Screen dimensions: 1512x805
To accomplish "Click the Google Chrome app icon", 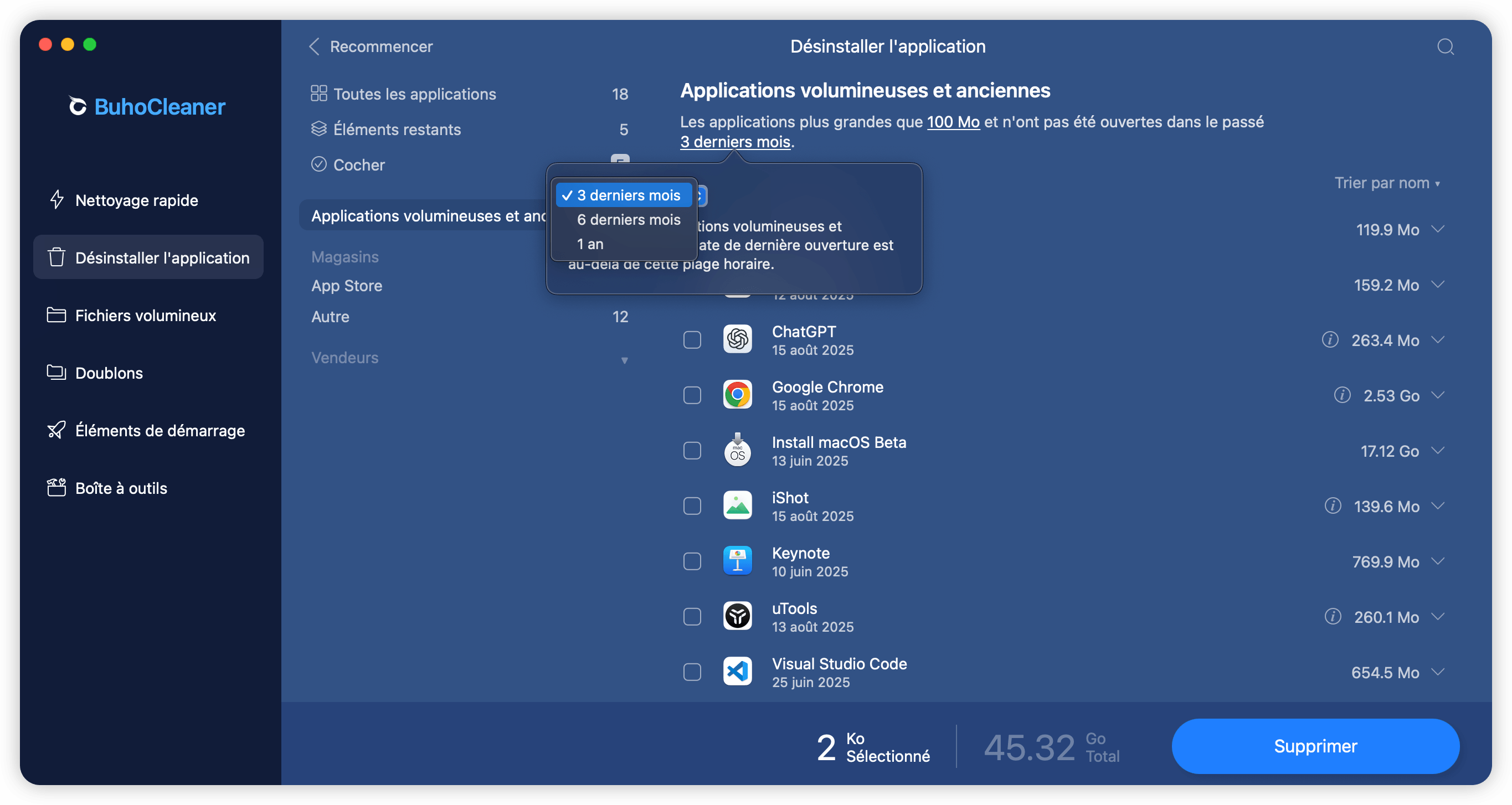I will [737, 395].
